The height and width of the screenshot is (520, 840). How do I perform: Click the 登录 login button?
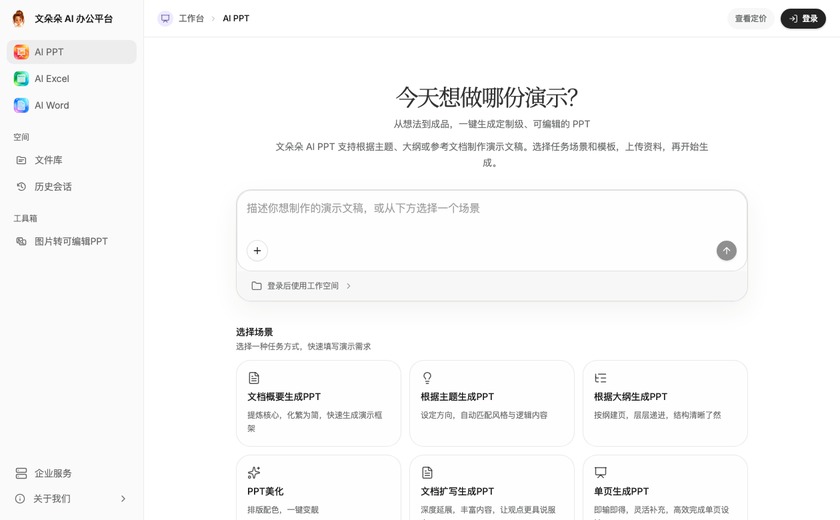[x=803, y=18]
